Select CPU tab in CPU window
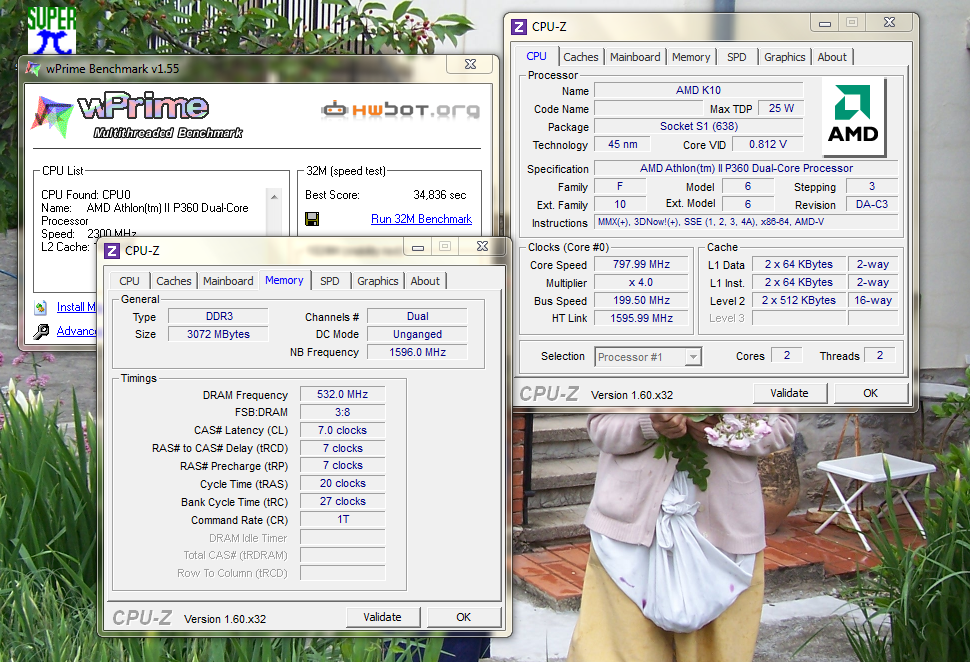Viewport: 970px width, 662px height. coord(536,56)
